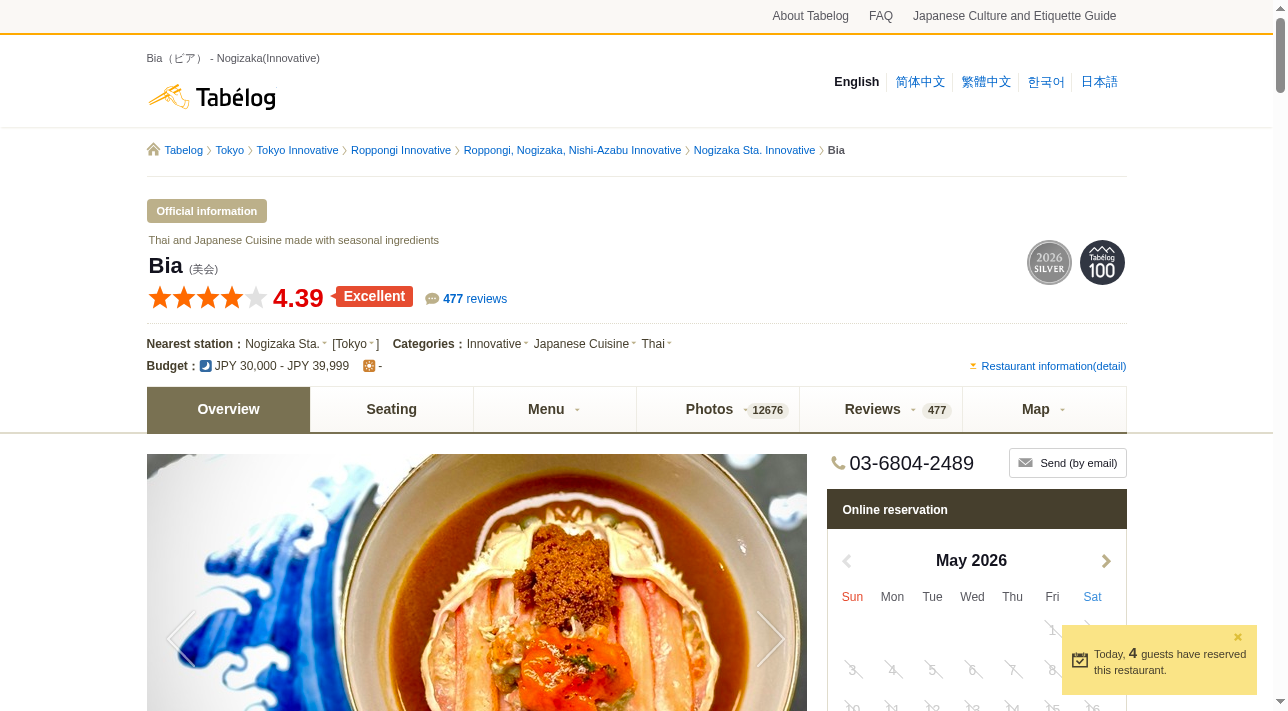
Task: Switch language to 简体中文
Action: click(920, 82)
